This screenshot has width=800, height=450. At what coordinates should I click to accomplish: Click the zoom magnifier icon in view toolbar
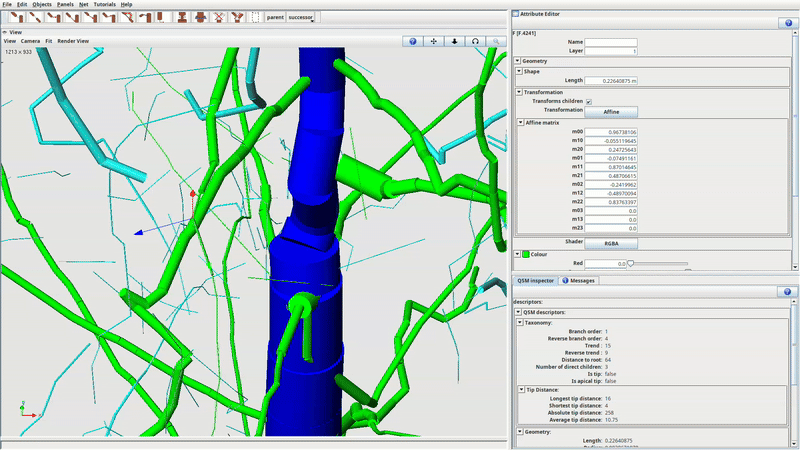point(496,41)
